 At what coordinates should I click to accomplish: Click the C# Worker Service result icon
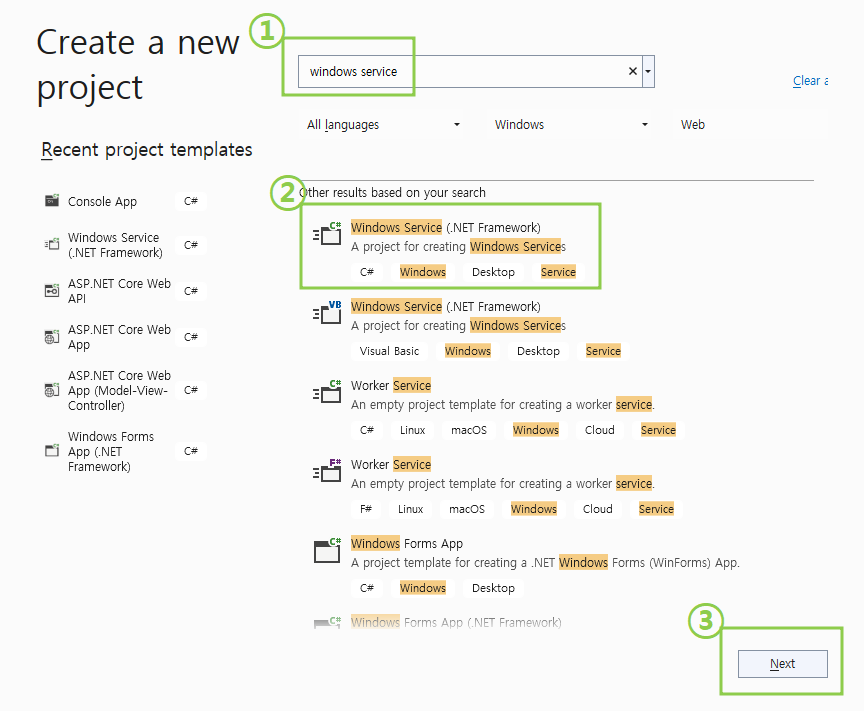click(x=327, y=391)
